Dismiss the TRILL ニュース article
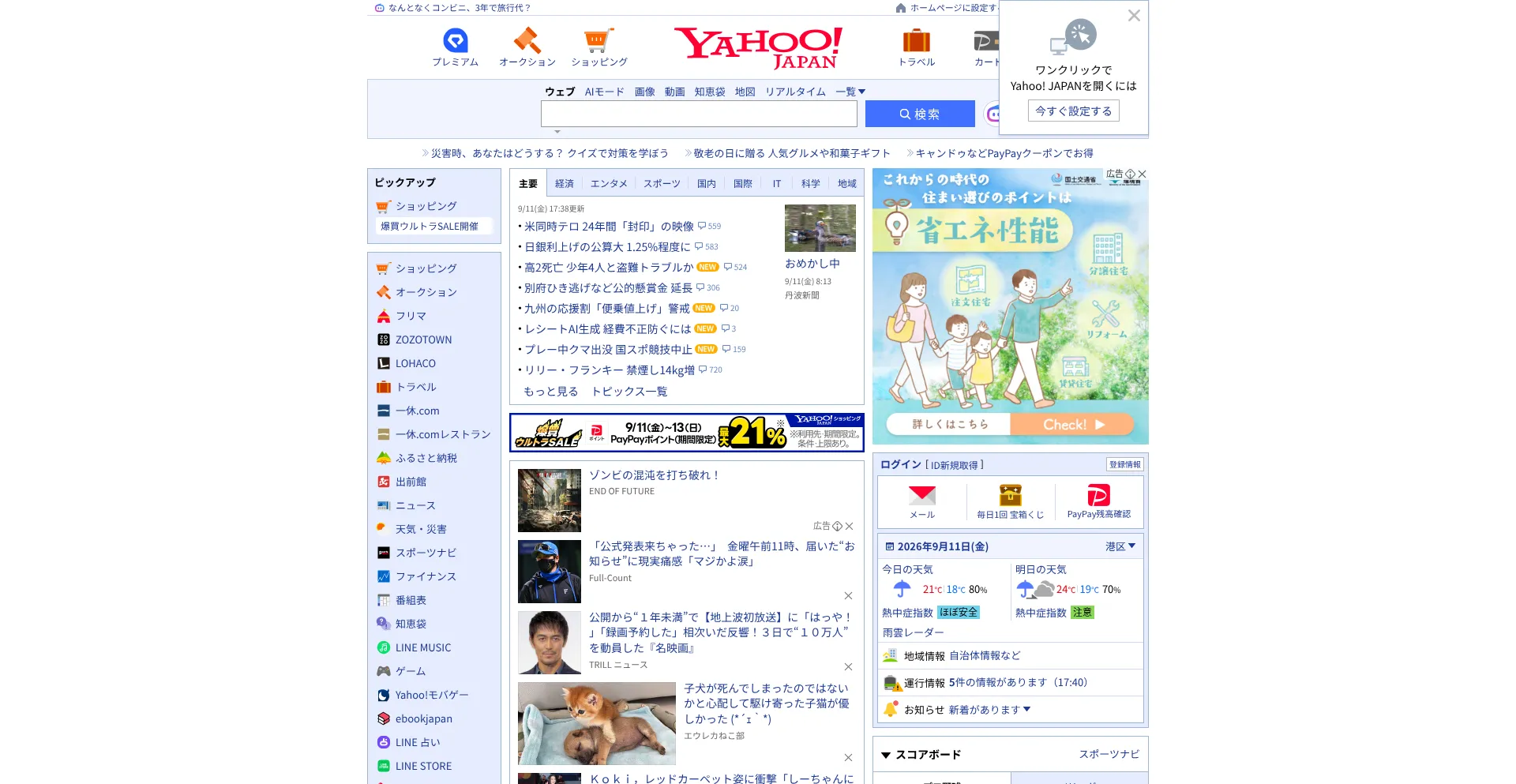The image size is (1516, 784). 848,667
